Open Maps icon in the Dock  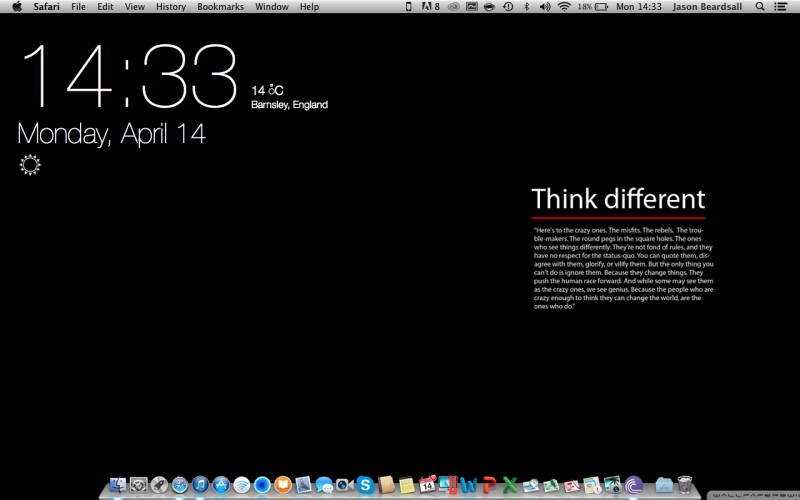[592, 484]
